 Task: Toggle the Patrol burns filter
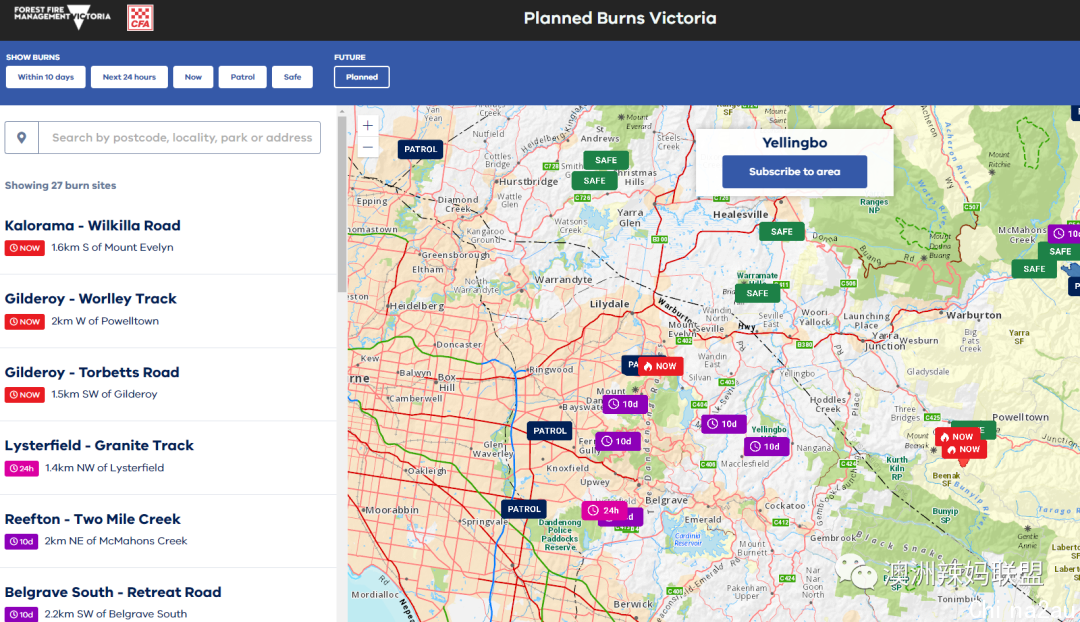point(242,77)
